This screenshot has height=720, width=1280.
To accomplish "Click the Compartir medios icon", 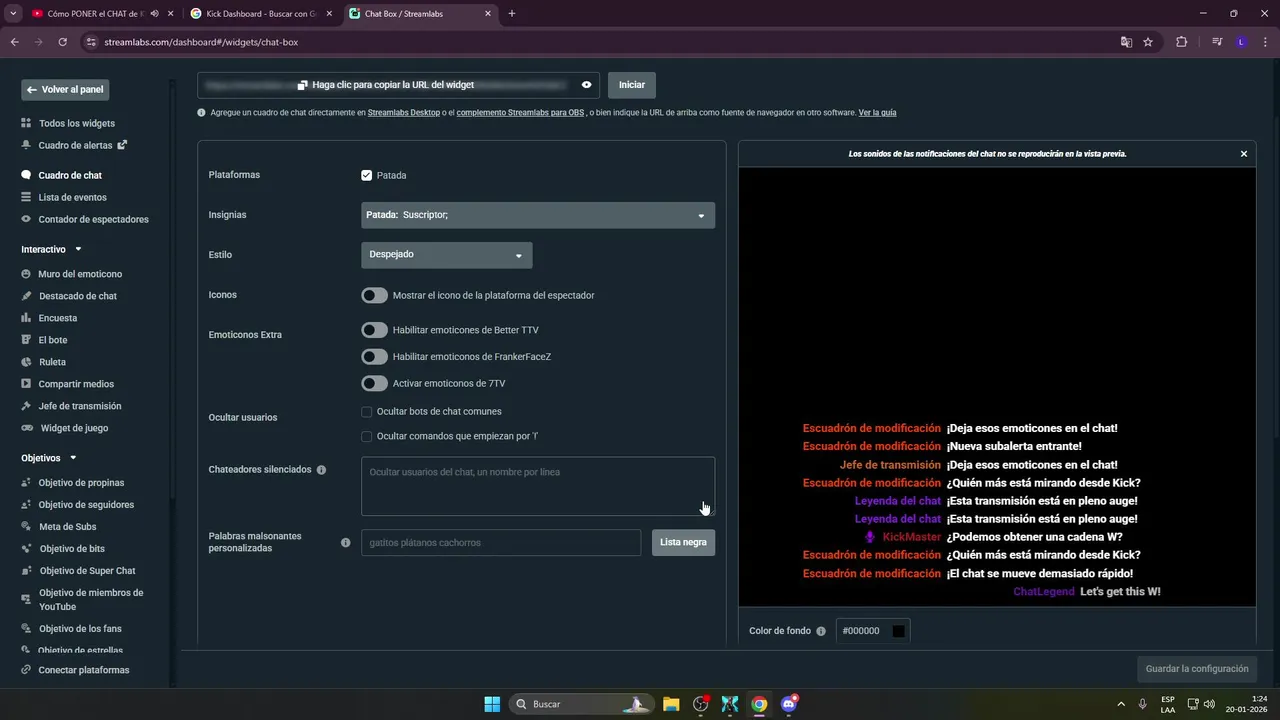I will [x=26, y=384].
